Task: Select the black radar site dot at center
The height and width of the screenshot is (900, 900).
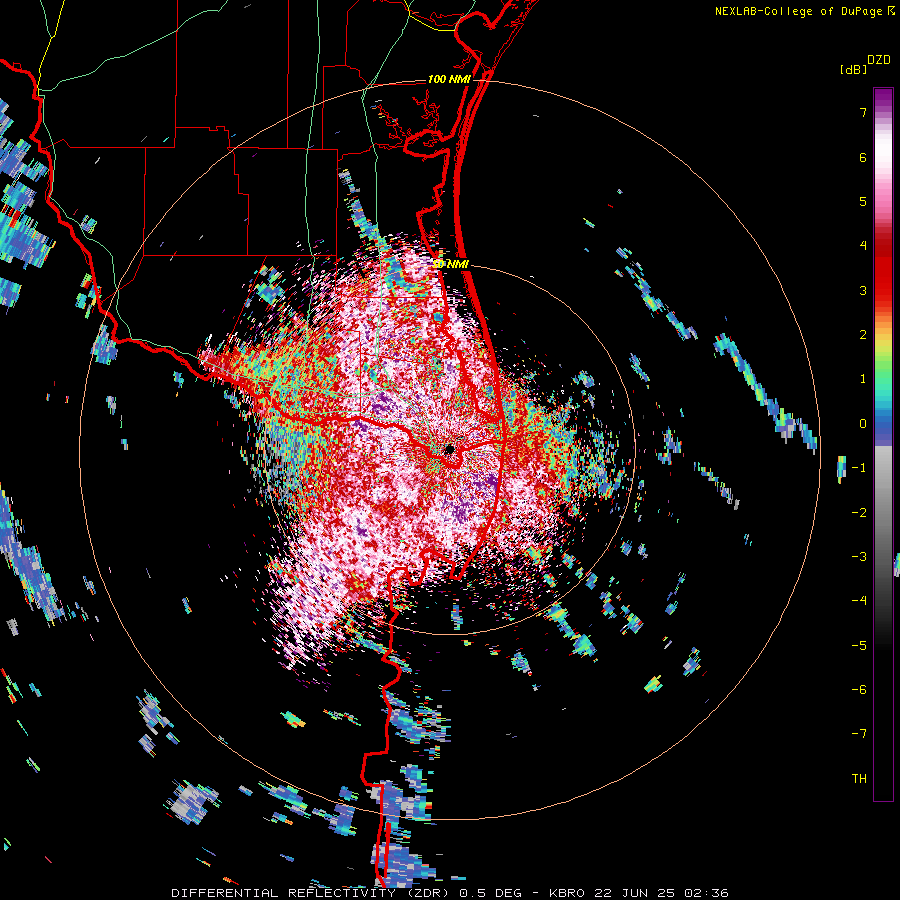Action: click(449, 449)
